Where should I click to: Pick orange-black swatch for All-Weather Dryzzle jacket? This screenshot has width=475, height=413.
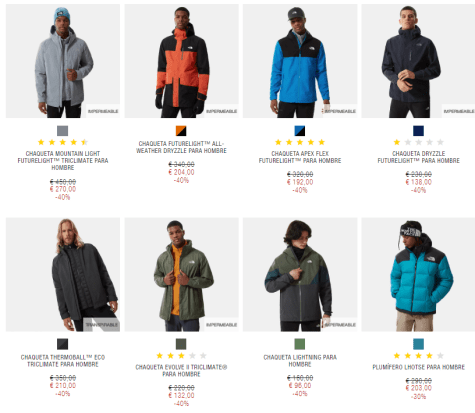pyautogui.click(x=181, y=131)
